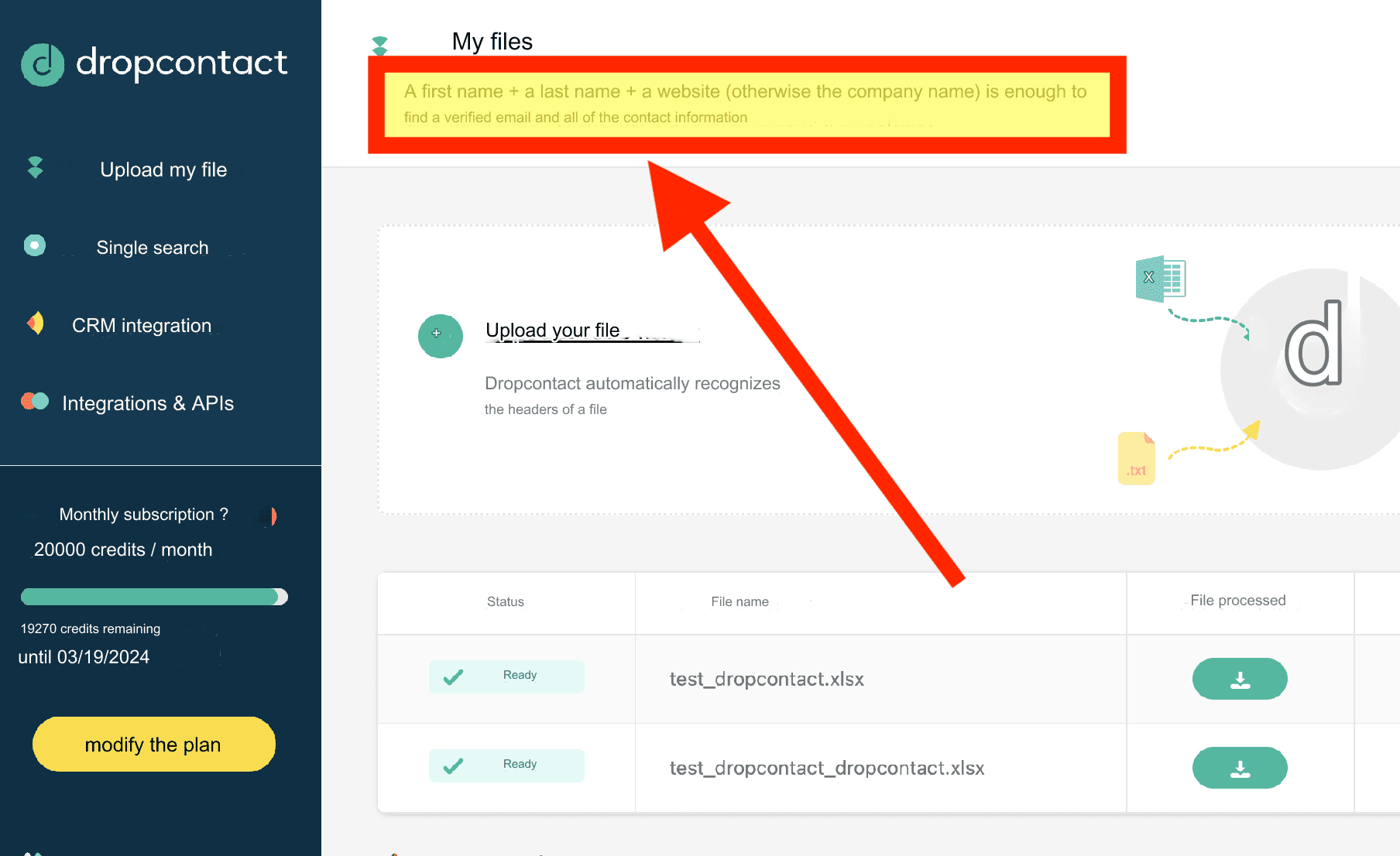Download test_dropcontact_dropcontact.xlsx via its download icon
1400x856 pixels.
[1239, 768]
